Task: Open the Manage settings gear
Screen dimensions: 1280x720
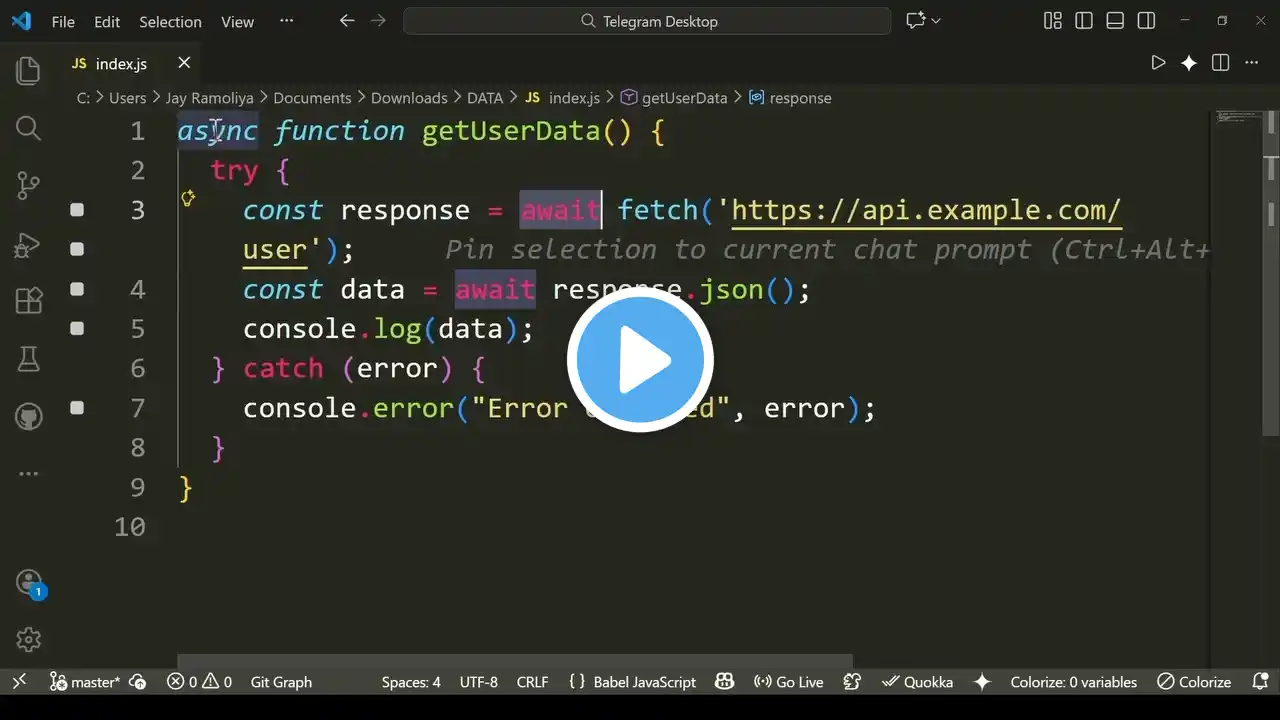Action: tap(28, 639)
